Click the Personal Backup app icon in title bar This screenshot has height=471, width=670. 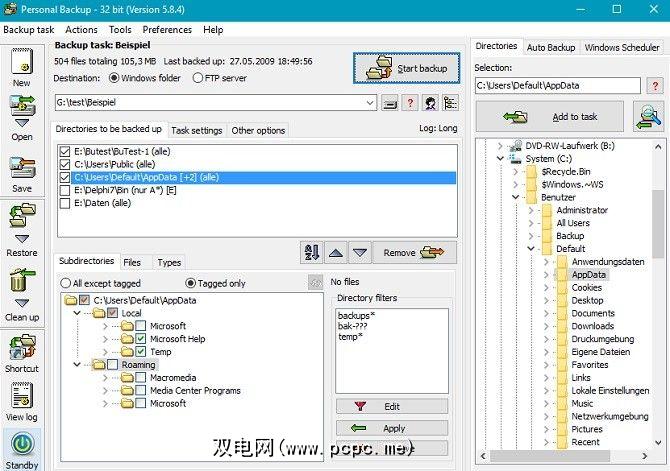[x=9, y=9]
